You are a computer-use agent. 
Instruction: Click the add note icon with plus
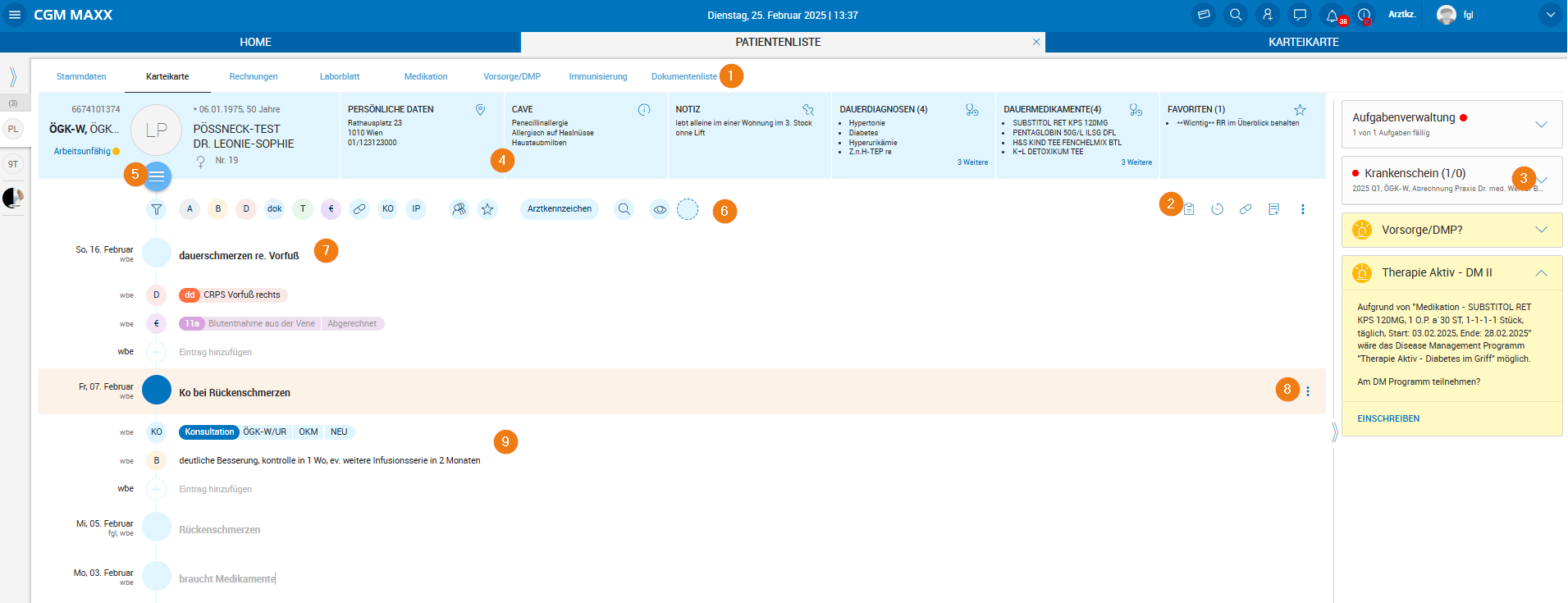click(1273, 209)
